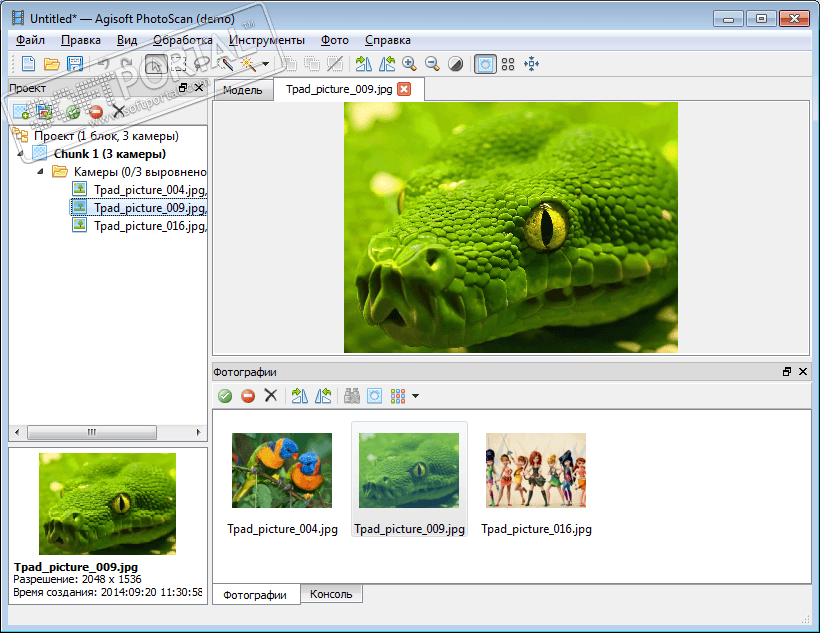Toggle the four-circles show points icon
Image resolution: width=820 pixels, height=633 pixels.
[508, 64]
